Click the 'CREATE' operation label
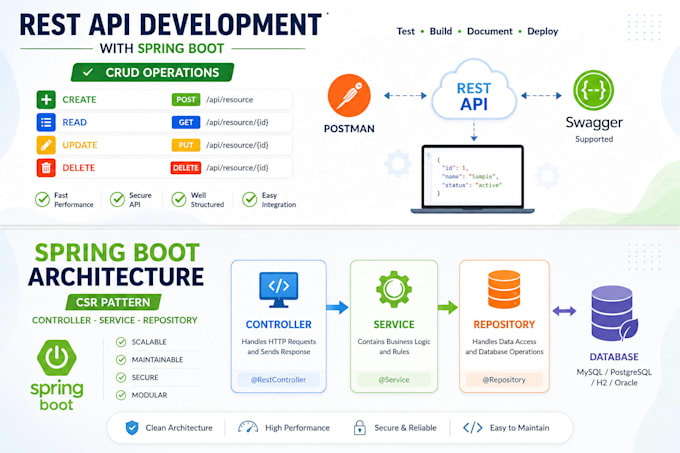The image size is (680, 453). point(79,100)
